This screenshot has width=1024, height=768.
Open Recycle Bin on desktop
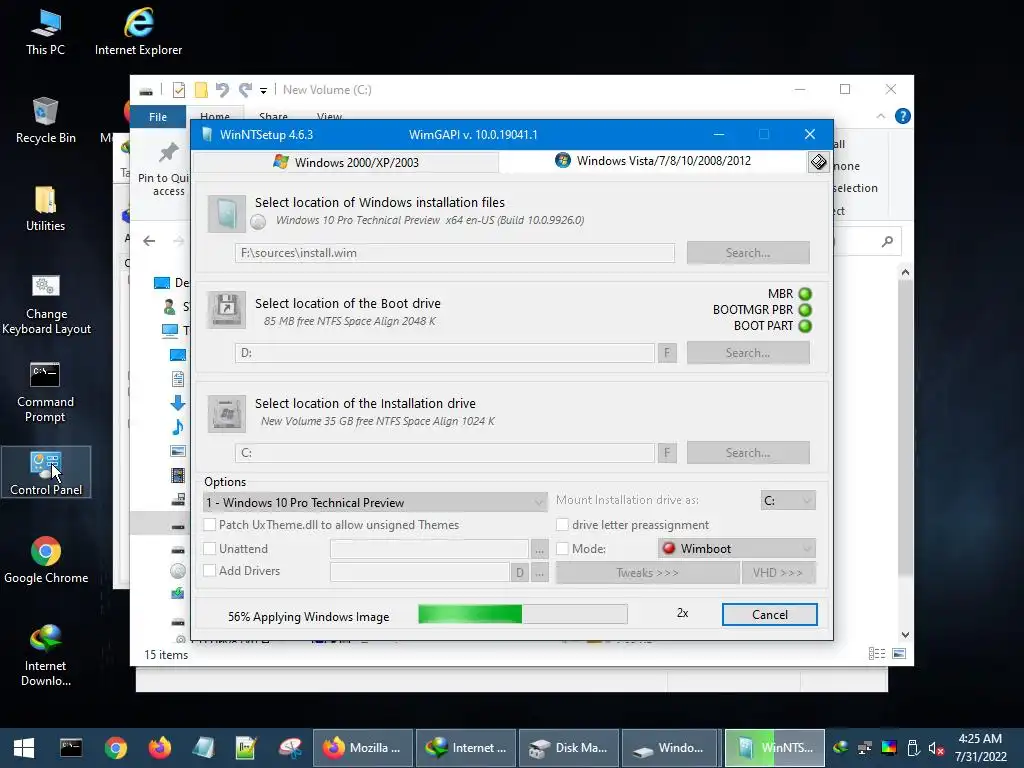(x=45, y=120)
